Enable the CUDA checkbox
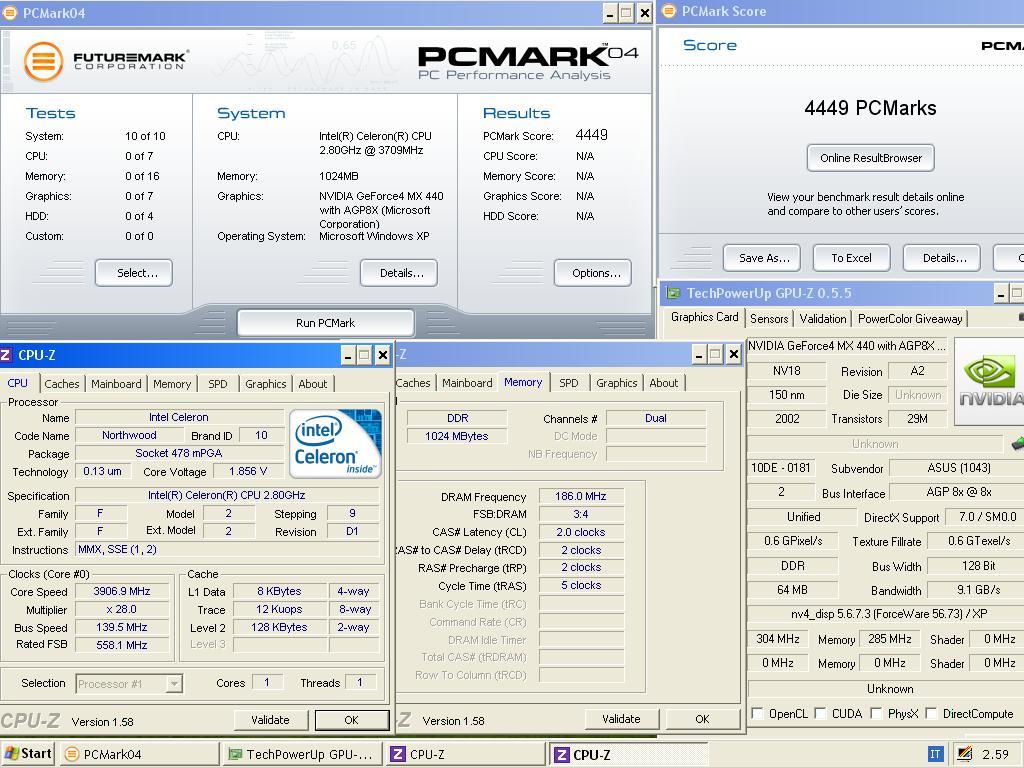 click(x=820, y=713)
